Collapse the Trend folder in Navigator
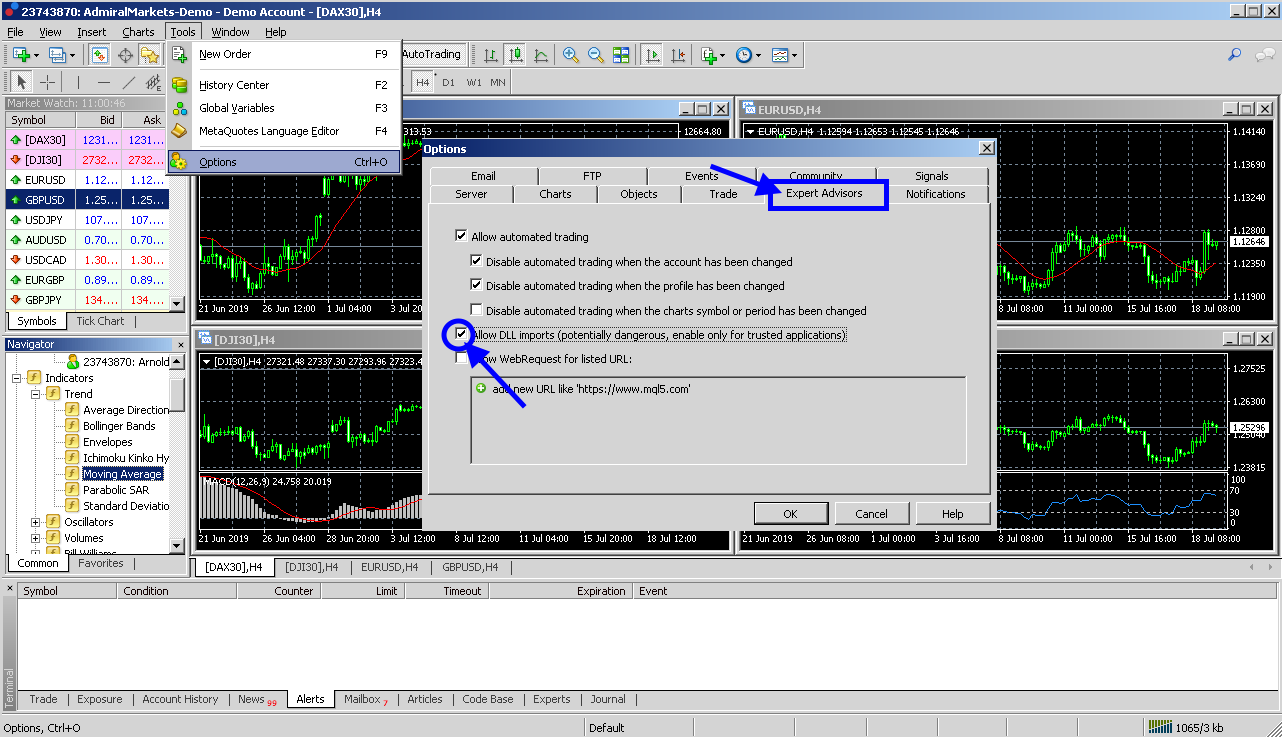The image size is (1282, 737). tap(36, 394)
